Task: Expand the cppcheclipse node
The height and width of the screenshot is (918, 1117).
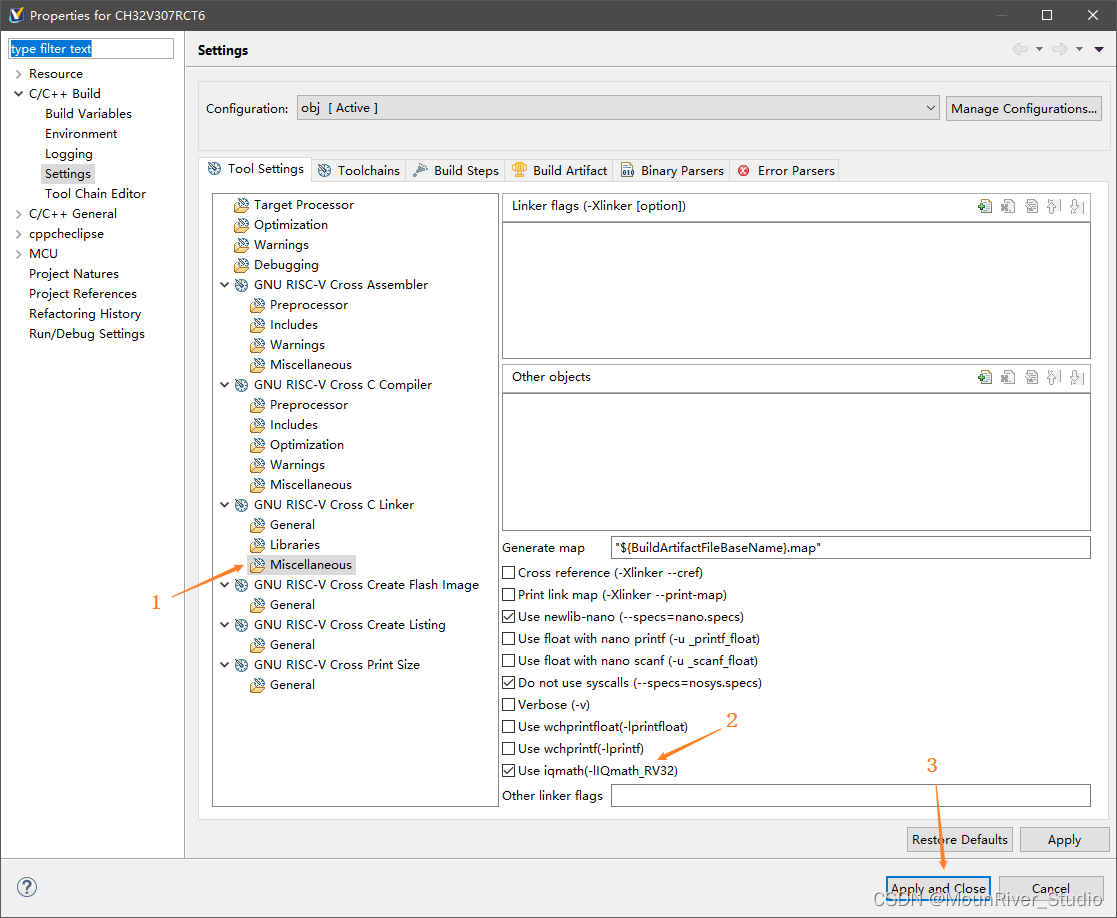Action: [19, 234]
